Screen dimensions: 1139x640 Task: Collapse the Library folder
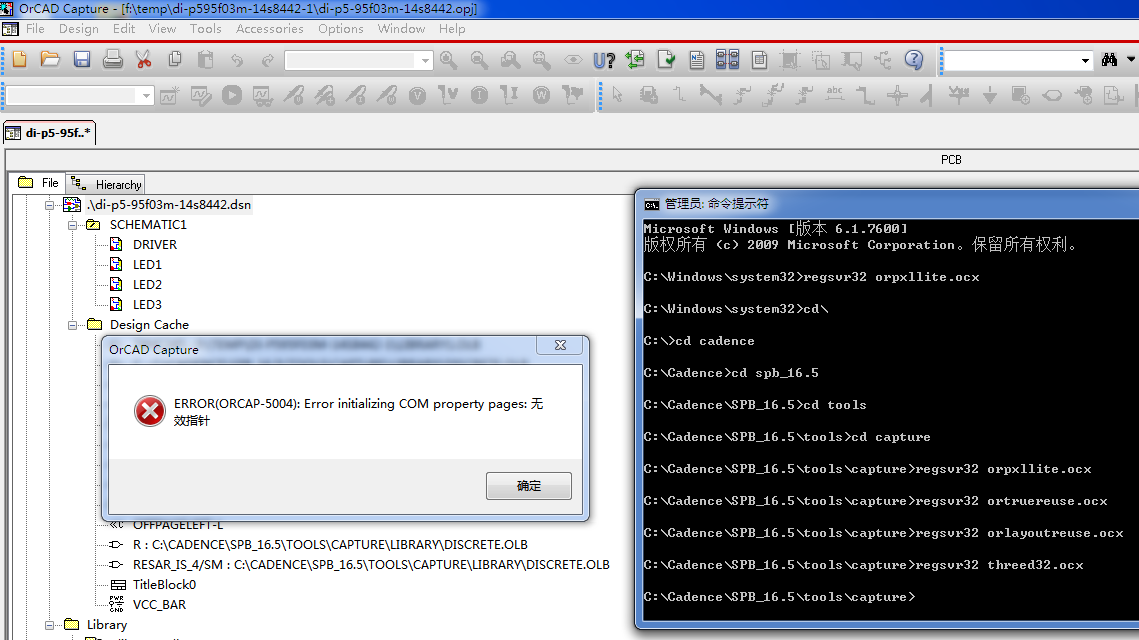[x=49, y=625]
